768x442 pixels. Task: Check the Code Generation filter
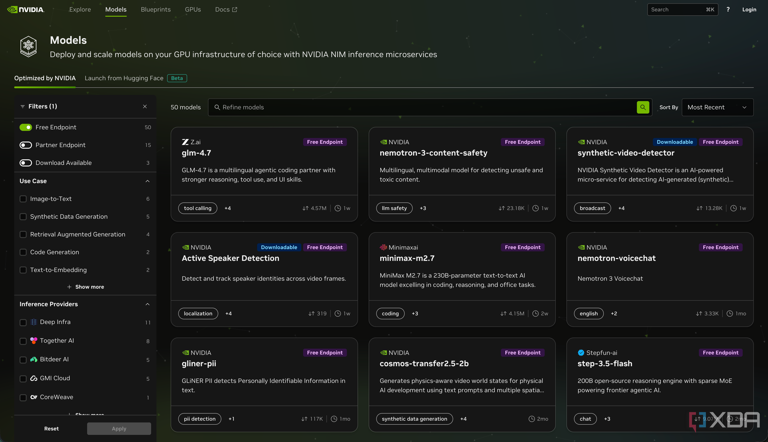23,252
